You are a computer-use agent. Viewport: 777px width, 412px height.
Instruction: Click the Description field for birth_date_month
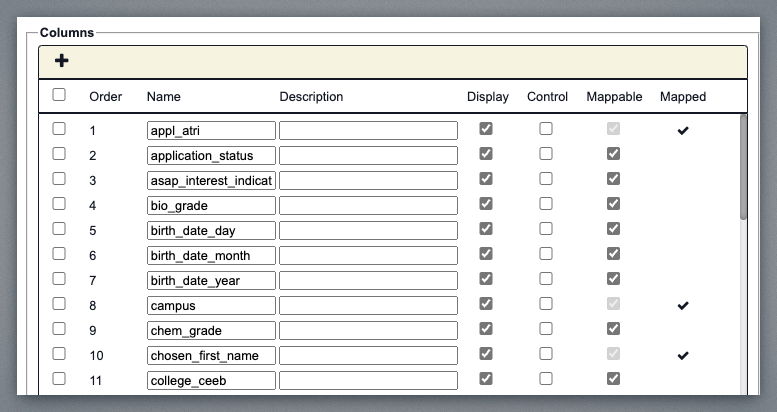point(368,255)
